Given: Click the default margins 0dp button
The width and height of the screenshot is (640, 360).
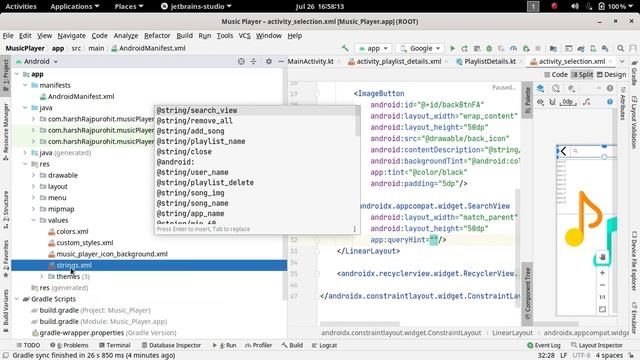Looking at the screenshot, I should point(568,102).
